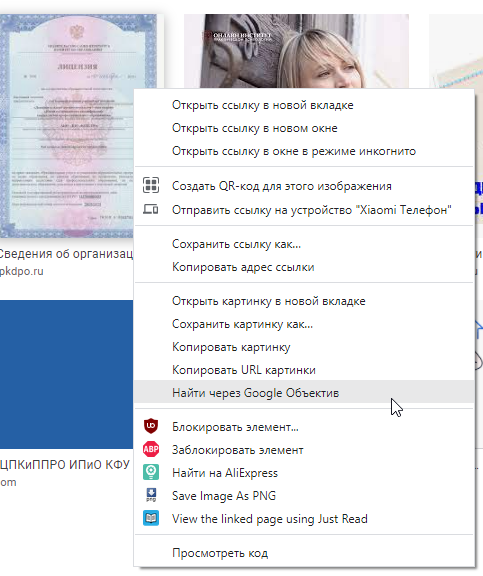This screenshot has width=483, height=576.
Task: Click the QR code icon in context menu
Action: [x=151, y=185]
